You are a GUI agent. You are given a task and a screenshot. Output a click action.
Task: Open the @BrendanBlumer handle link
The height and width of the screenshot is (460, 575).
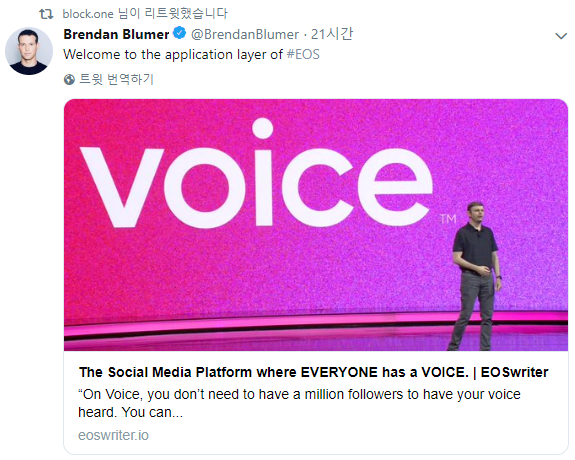click(245, 34)
